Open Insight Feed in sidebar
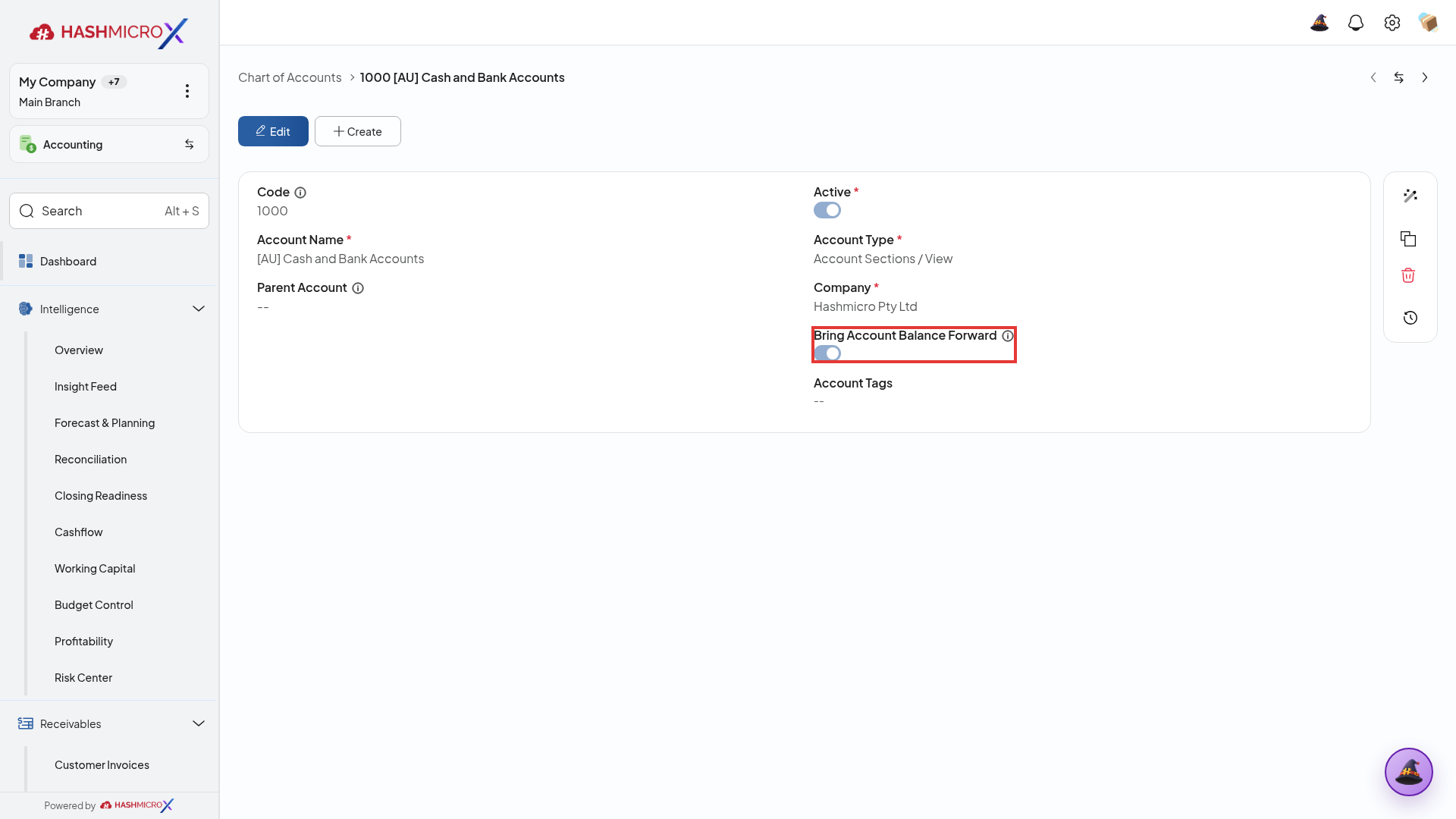 pos(86,387)
